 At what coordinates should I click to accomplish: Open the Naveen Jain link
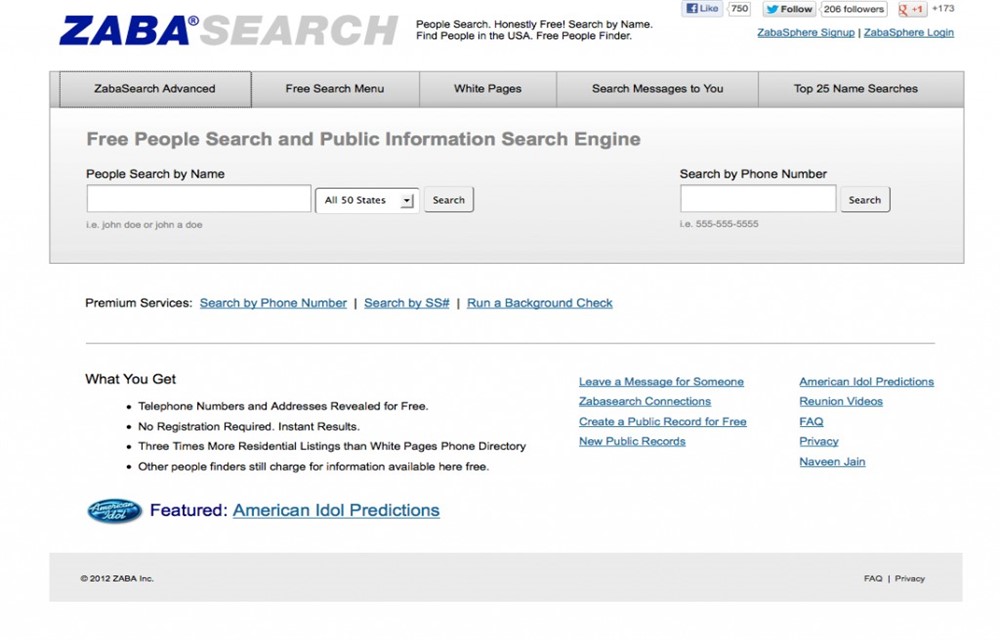coord(832,462)
